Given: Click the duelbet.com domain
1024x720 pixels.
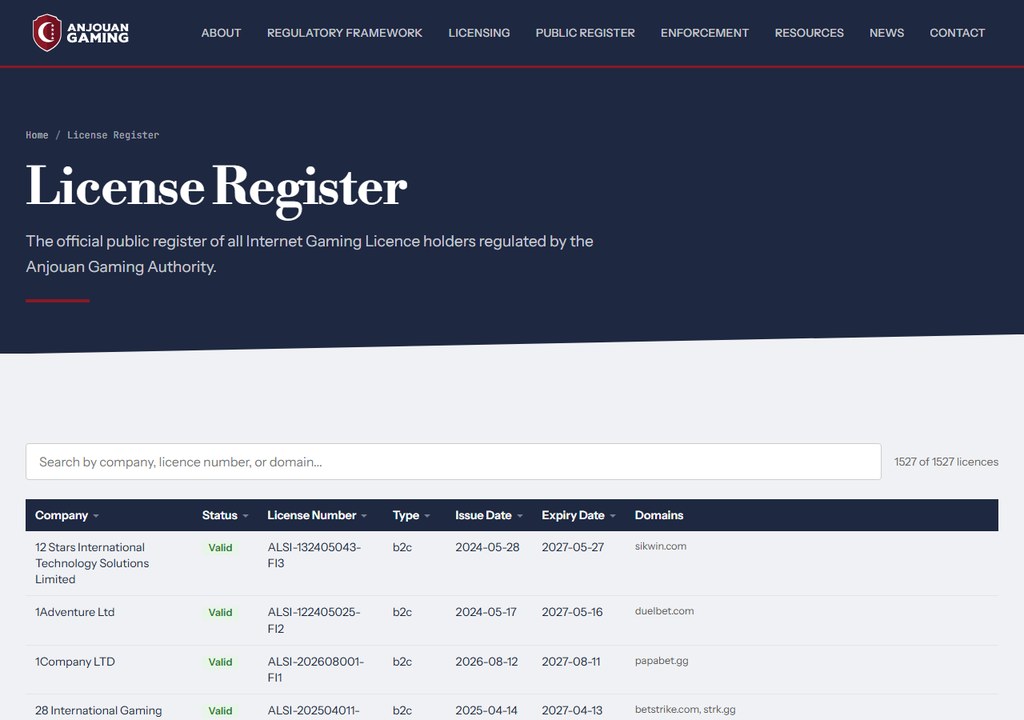Looking at the screenshot, I should click(664, 611).
